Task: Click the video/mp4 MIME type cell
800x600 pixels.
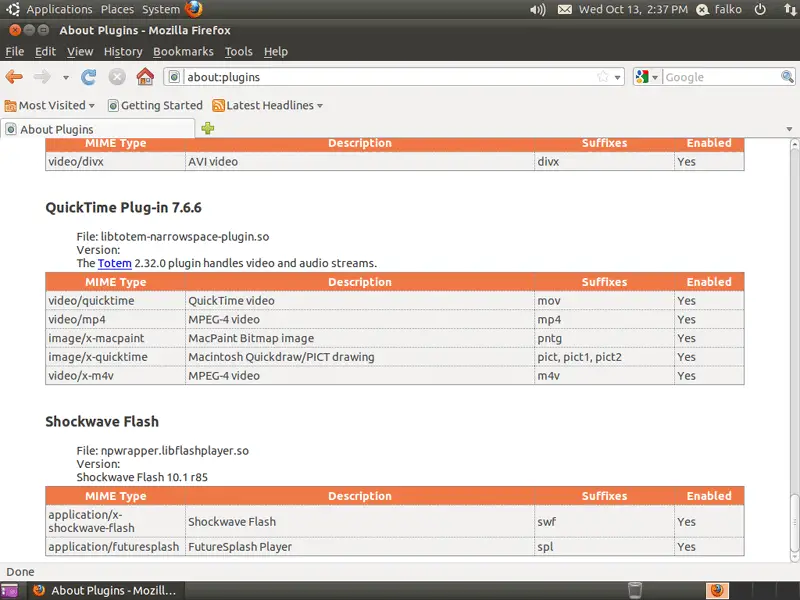Action: point(115,319)
